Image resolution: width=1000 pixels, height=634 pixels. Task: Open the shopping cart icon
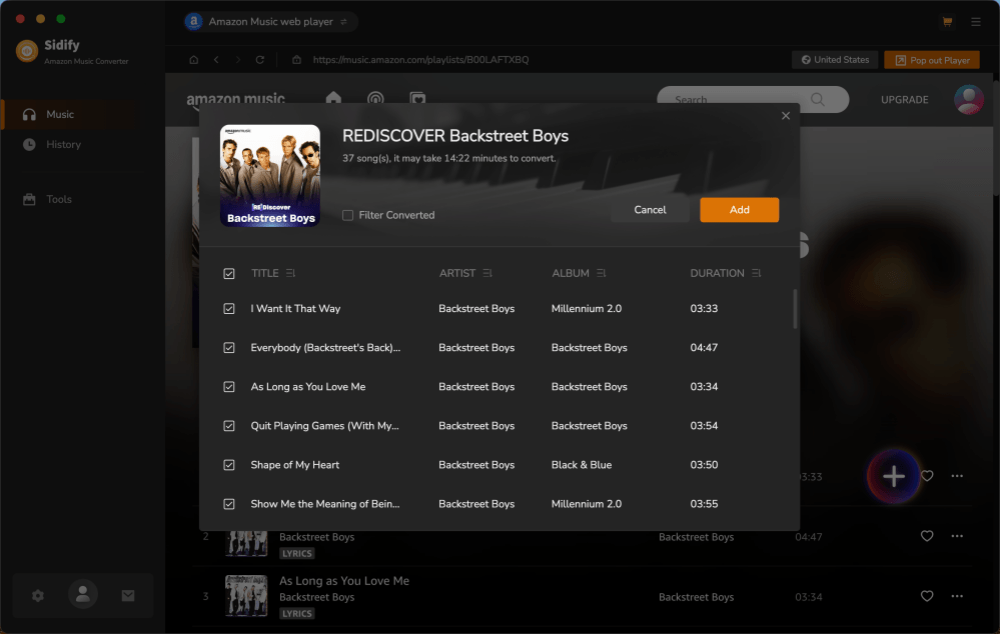click(x=947, y=22)
